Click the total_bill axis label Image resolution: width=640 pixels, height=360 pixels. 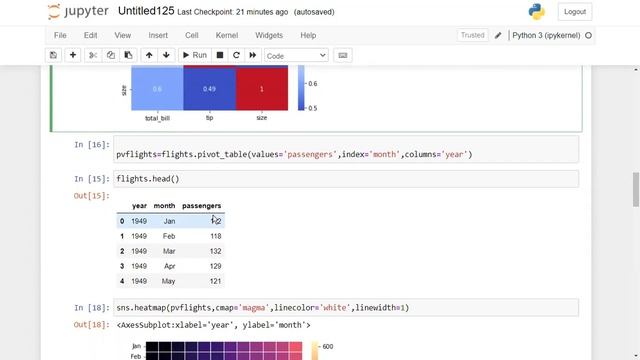[x=158, y=118]
